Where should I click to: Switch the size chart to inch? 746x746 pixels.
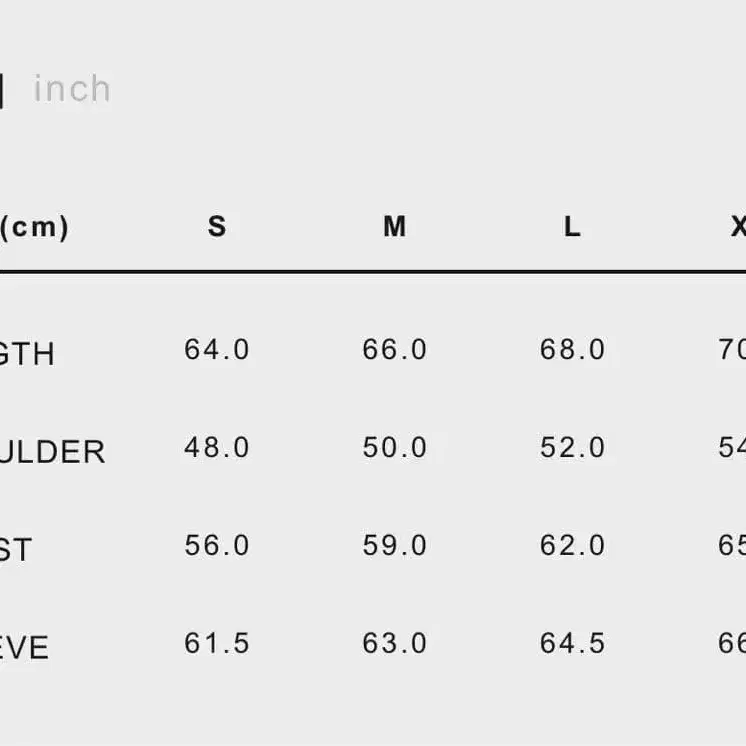(x=72, y=89)
